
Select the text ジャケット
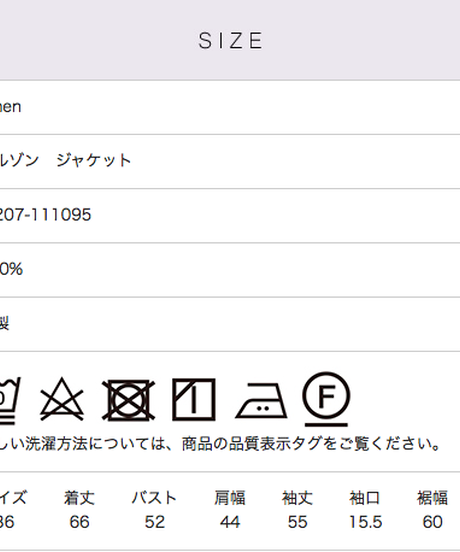tap(94, 161)
